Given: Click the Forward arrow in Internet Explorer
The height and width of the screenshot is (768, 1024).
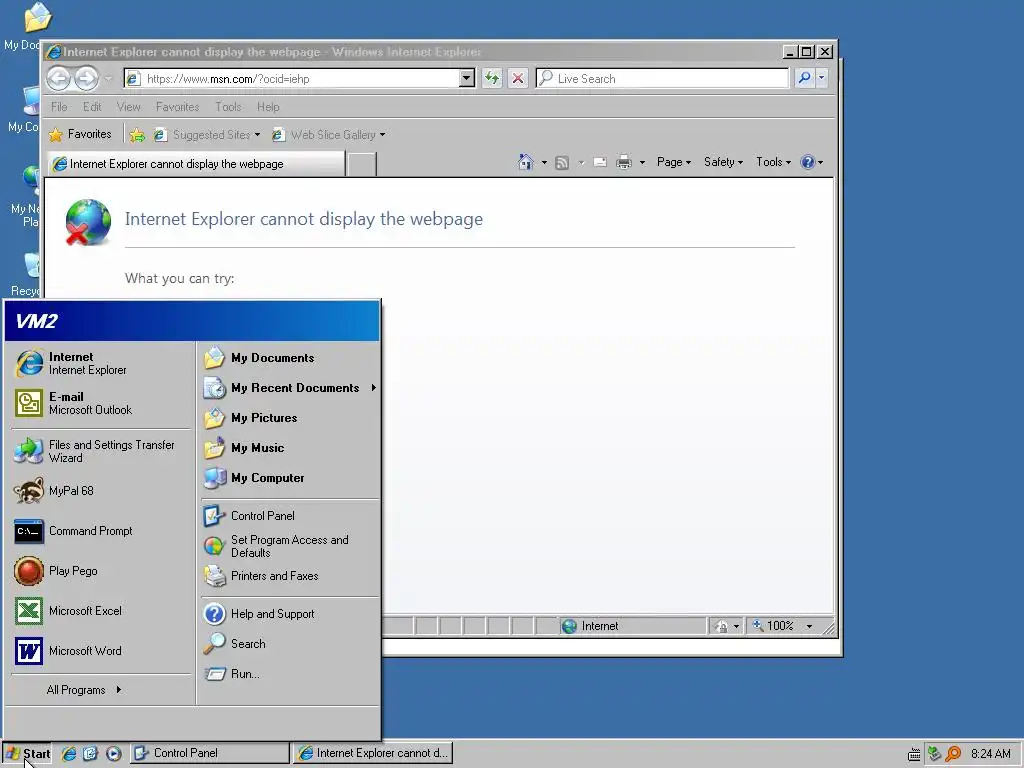Looking at the screenshot, I should point(86,78).
